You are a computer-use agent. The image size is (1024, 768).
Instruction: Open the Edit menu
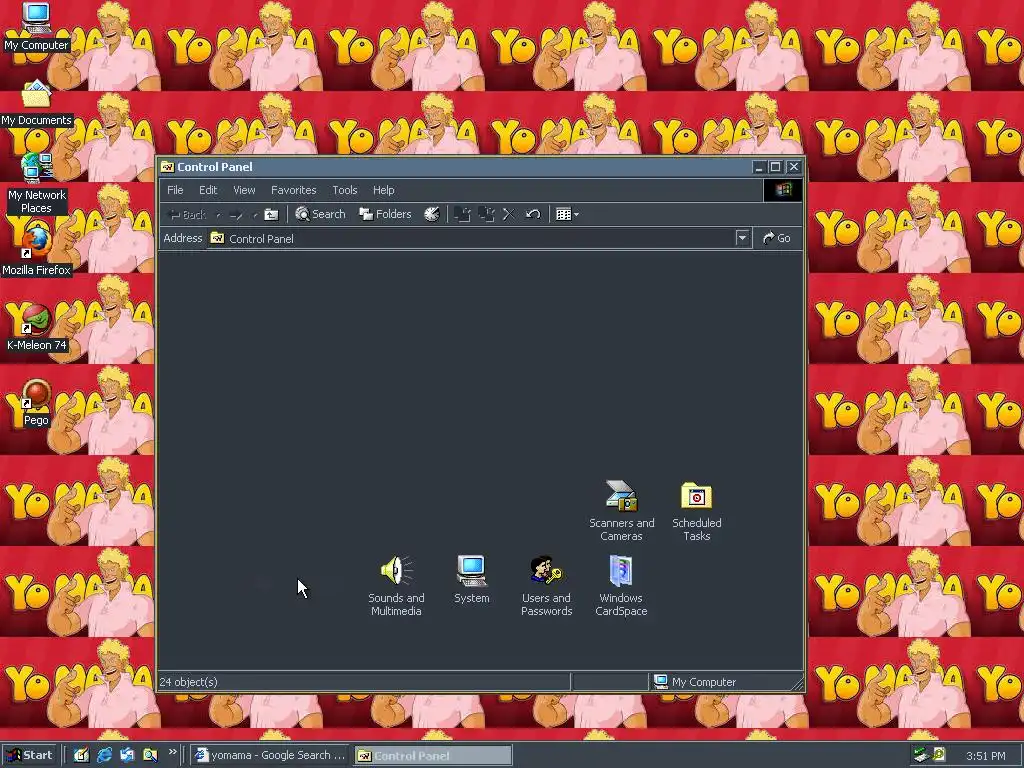coord(208,190)
